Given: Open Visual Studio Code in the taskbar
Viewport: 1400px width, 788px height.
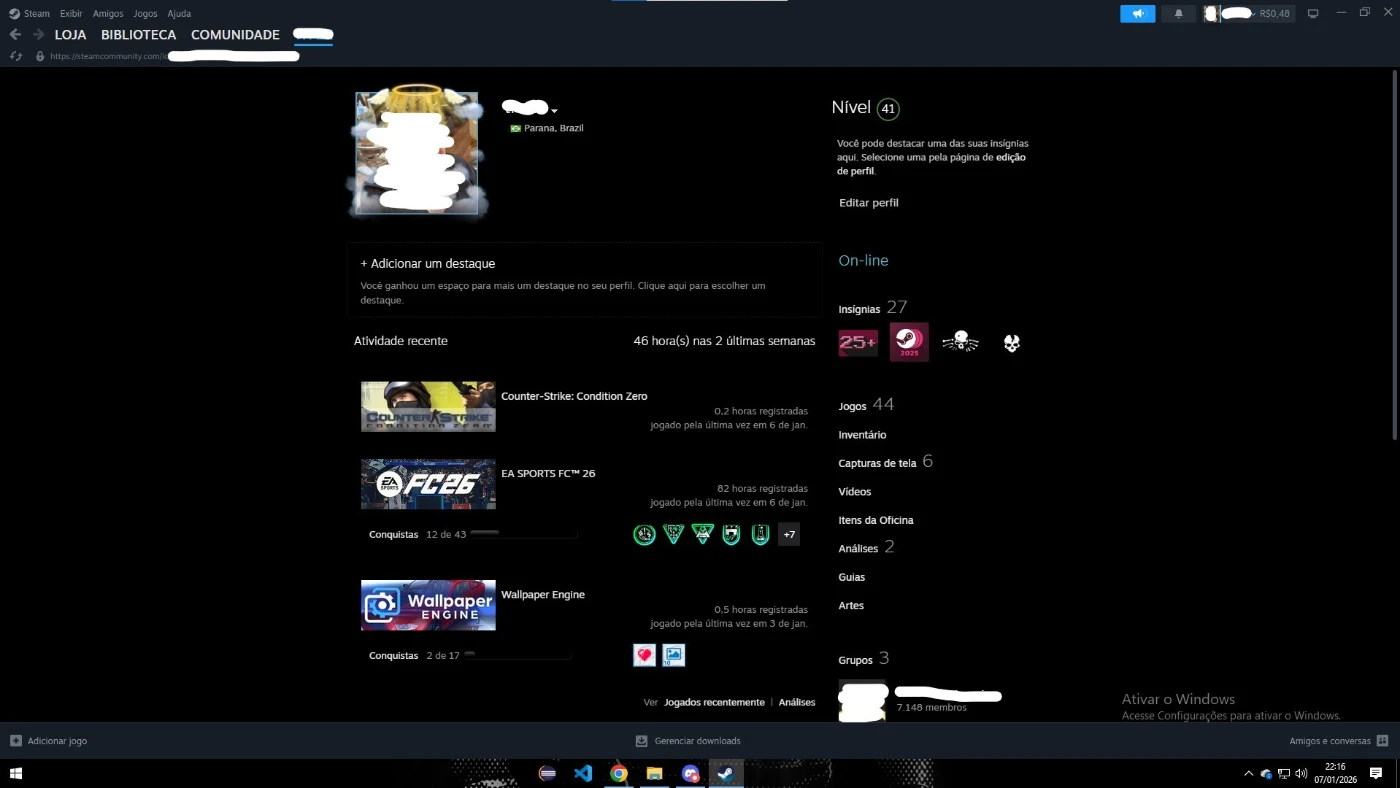Looking at the screenshot, I should click(x=583, y=773).
